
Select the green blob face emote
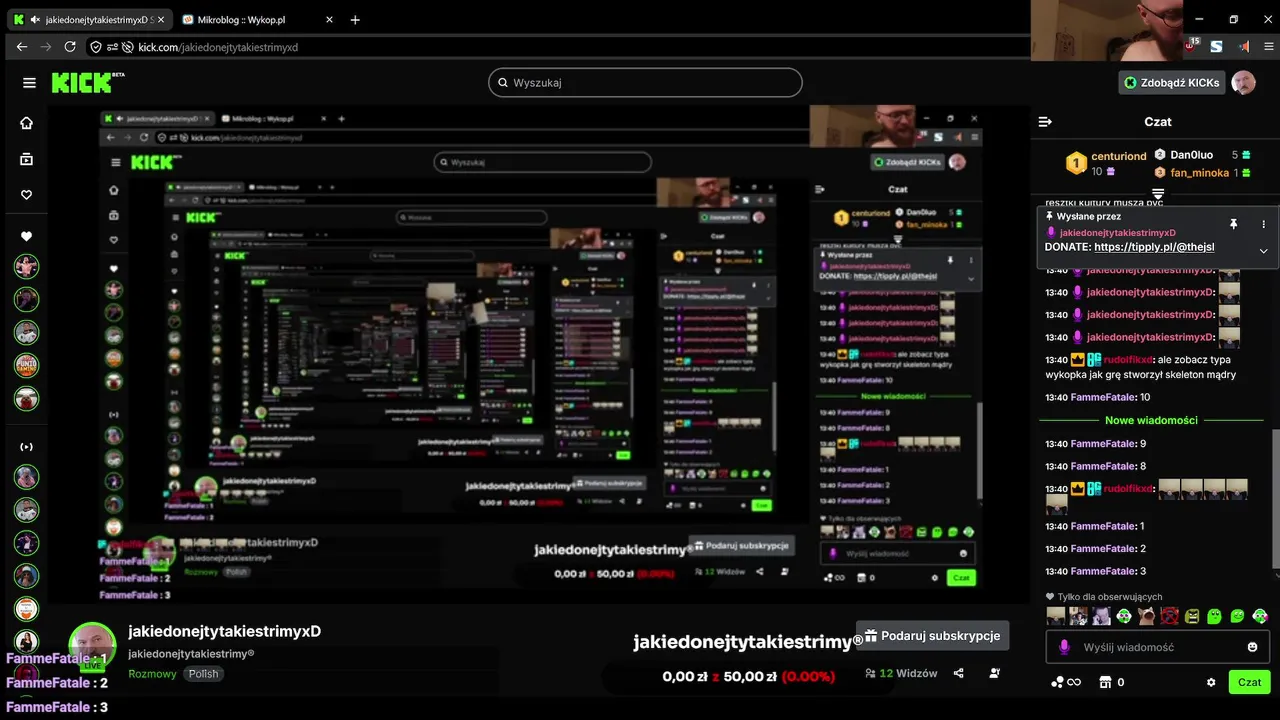coord(1215,616)
